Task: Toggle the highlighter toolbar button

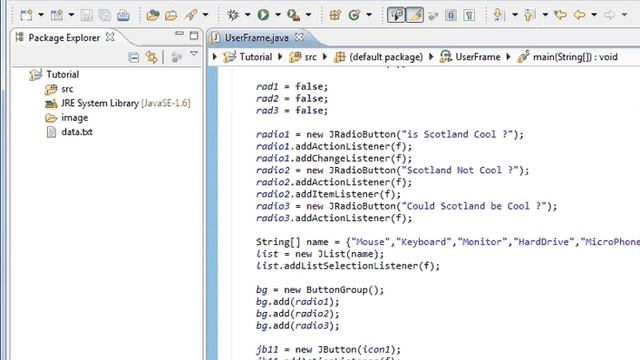Action: [415, 15]
